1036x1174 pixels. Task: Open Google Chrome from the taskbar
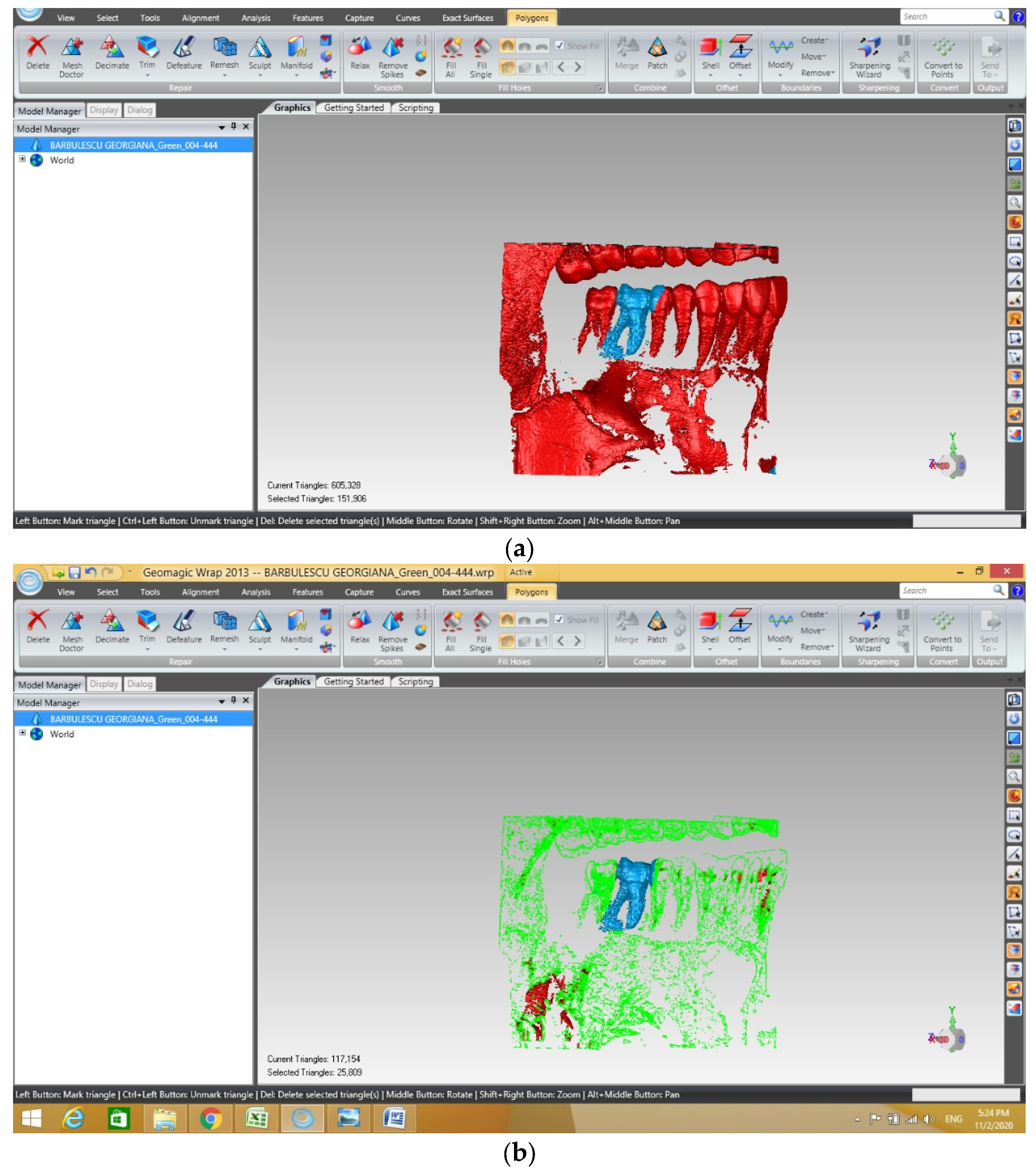pyautogui.click(x=210, y=1118)
